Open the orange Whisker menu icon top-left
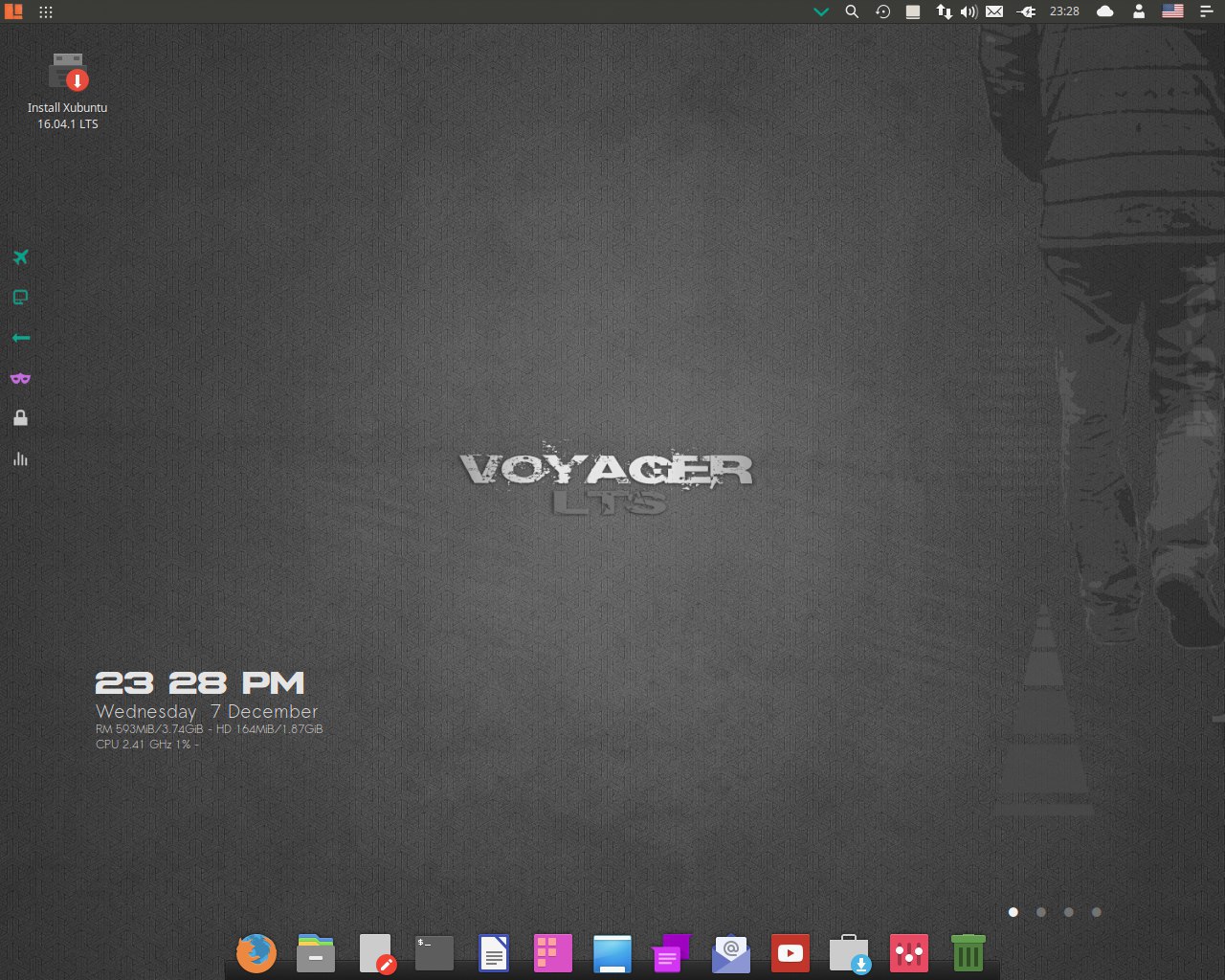This screenshot has width=1225, height=980. 13,11
